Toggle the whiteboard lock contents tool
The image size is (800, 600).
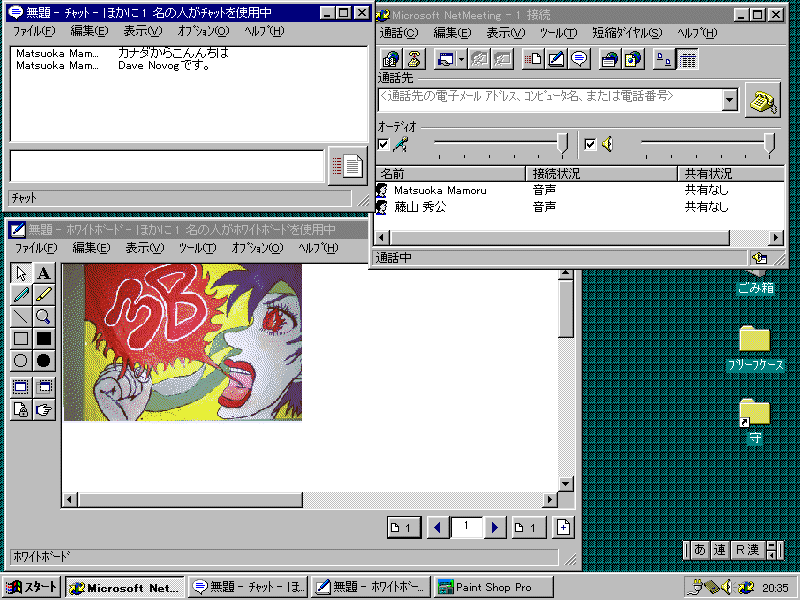point(21,409)
